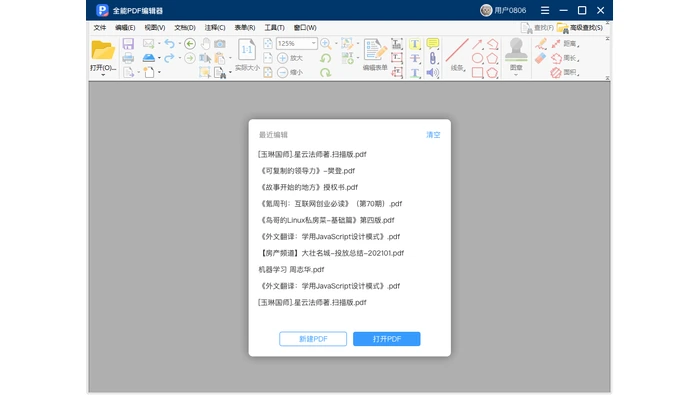The height and width of the screenshot is (395, 700).
Task: Select the red Arrow drawing tool
Action: pos(477,44)
